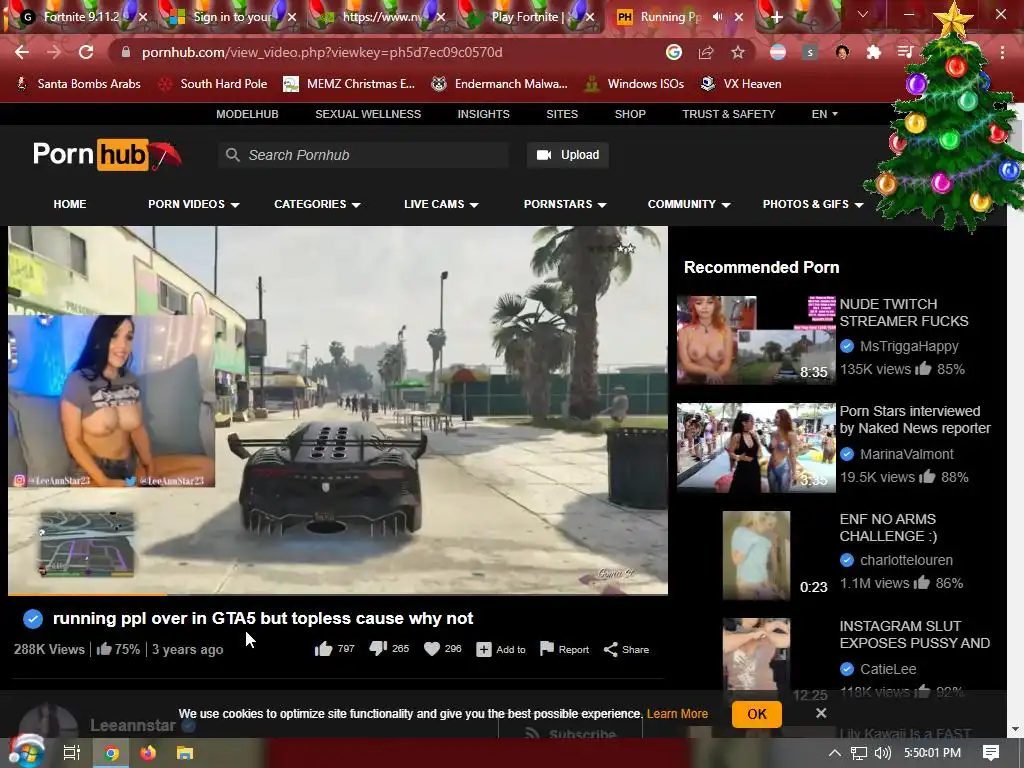Expand the PHOTOS & GIFS menu
Viewport: 1024px width, 768px height.
(x=813, y=204)
